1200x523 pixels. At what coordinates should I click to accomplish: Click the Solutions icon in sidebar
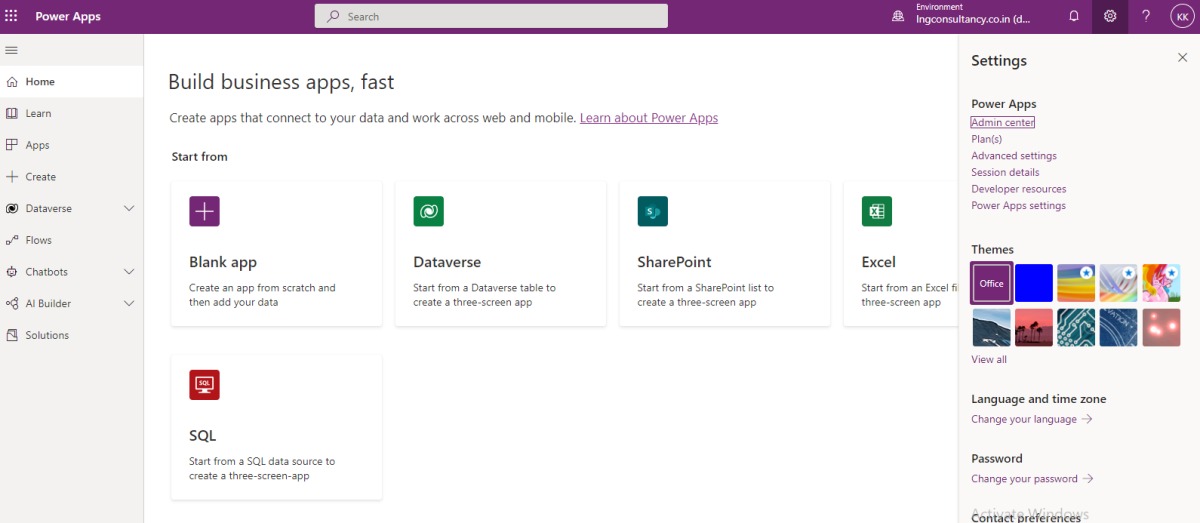(x=12, y=335)
